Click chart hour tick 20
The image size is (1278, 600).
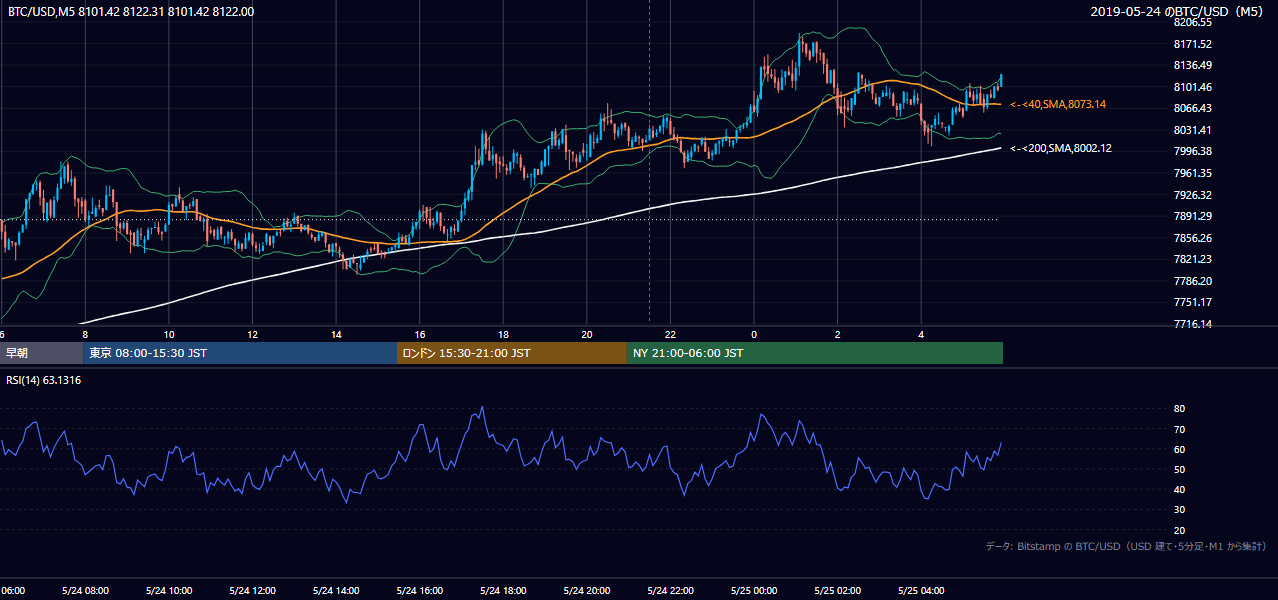click(x=587, y=335)
